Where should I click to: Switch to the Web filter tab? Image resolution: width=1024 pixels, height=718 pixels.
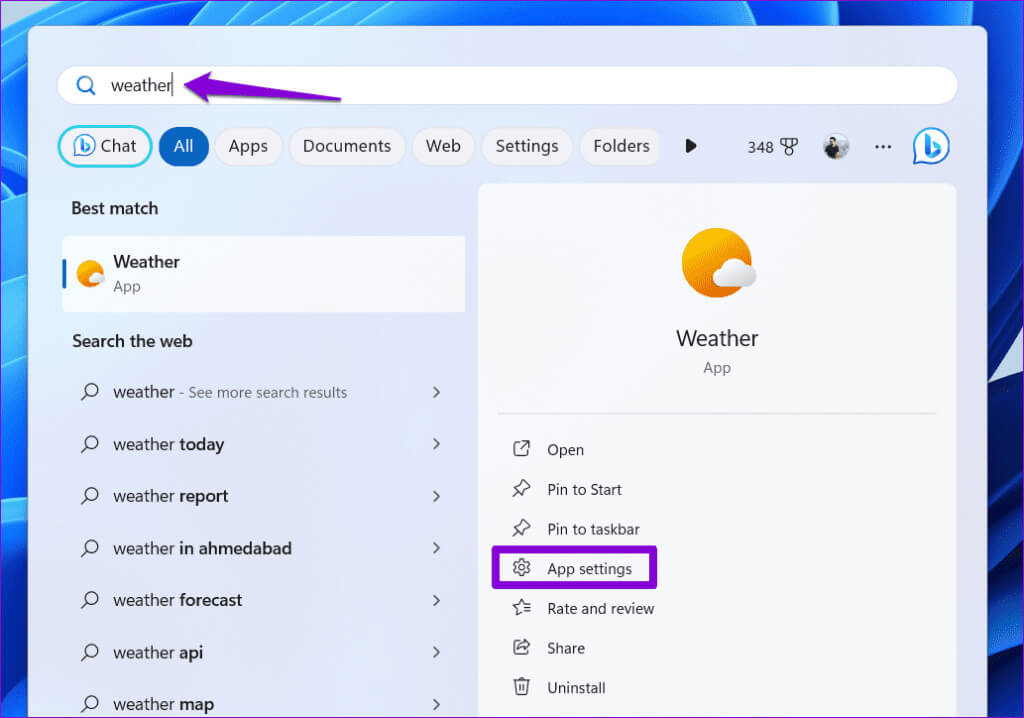[443, 146]
